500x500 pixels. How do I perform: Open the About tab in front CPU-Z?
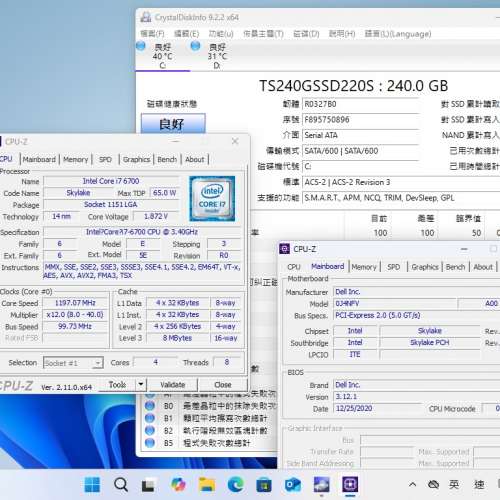coord(195,159)
